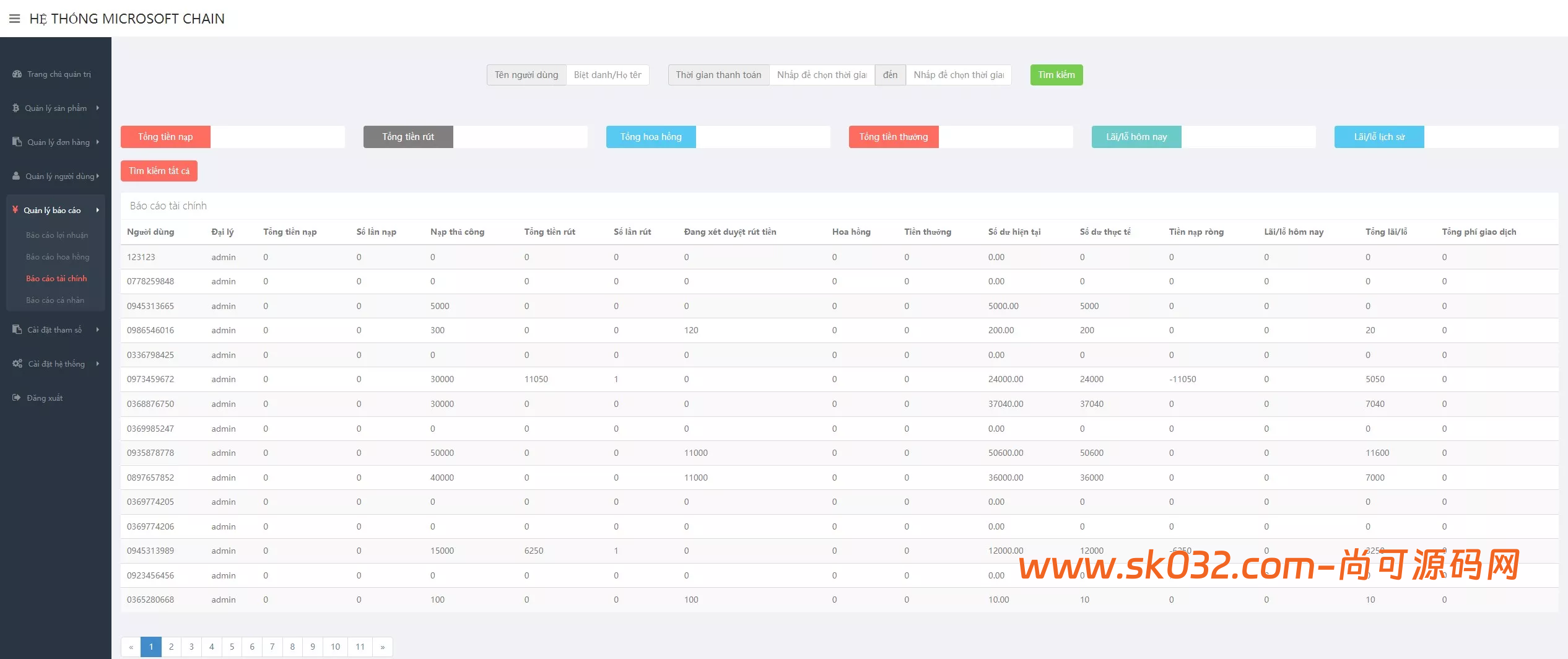Image resolution: width=1568 pixels, height=659 pixels.
Task: Click the payment start time input field
Action: pyautogui.click(x=821, y=75)
